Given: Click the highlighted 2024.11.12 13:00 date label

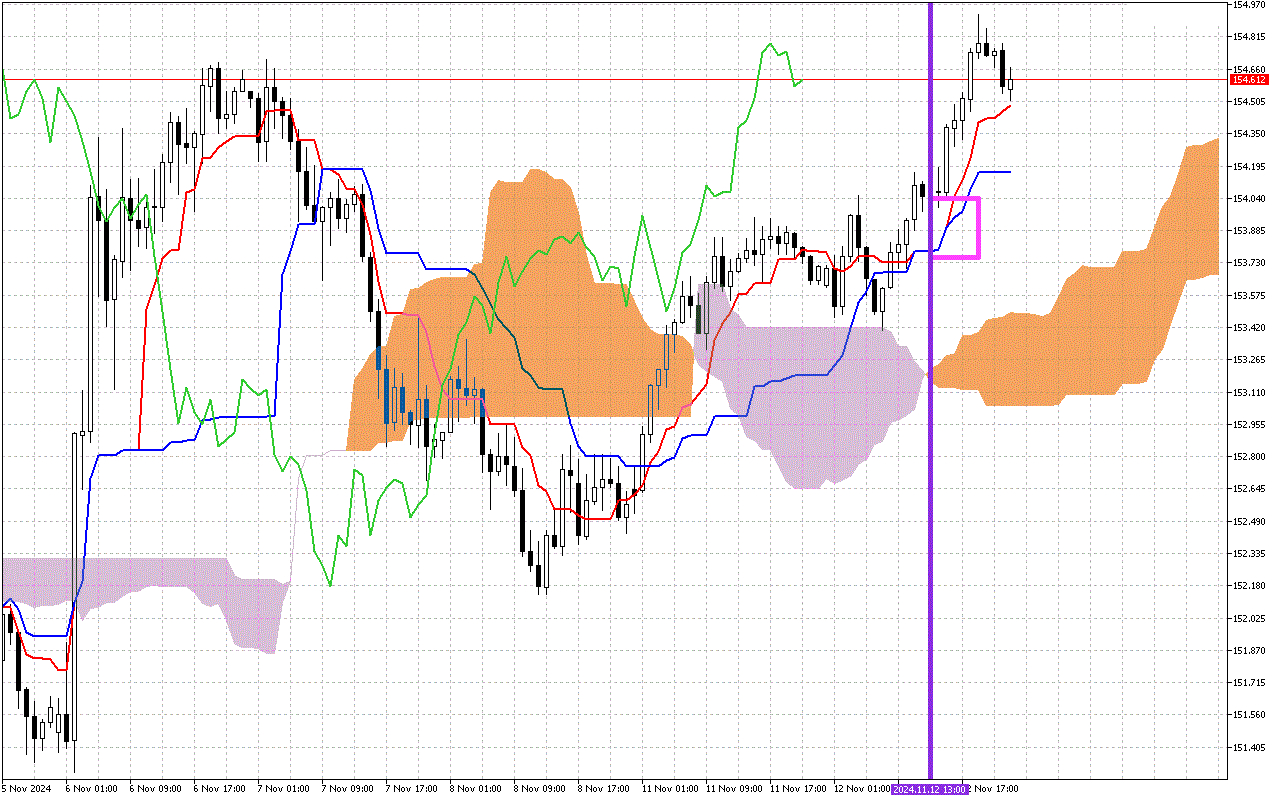Looking at the screenshot, I should [931, 789].
